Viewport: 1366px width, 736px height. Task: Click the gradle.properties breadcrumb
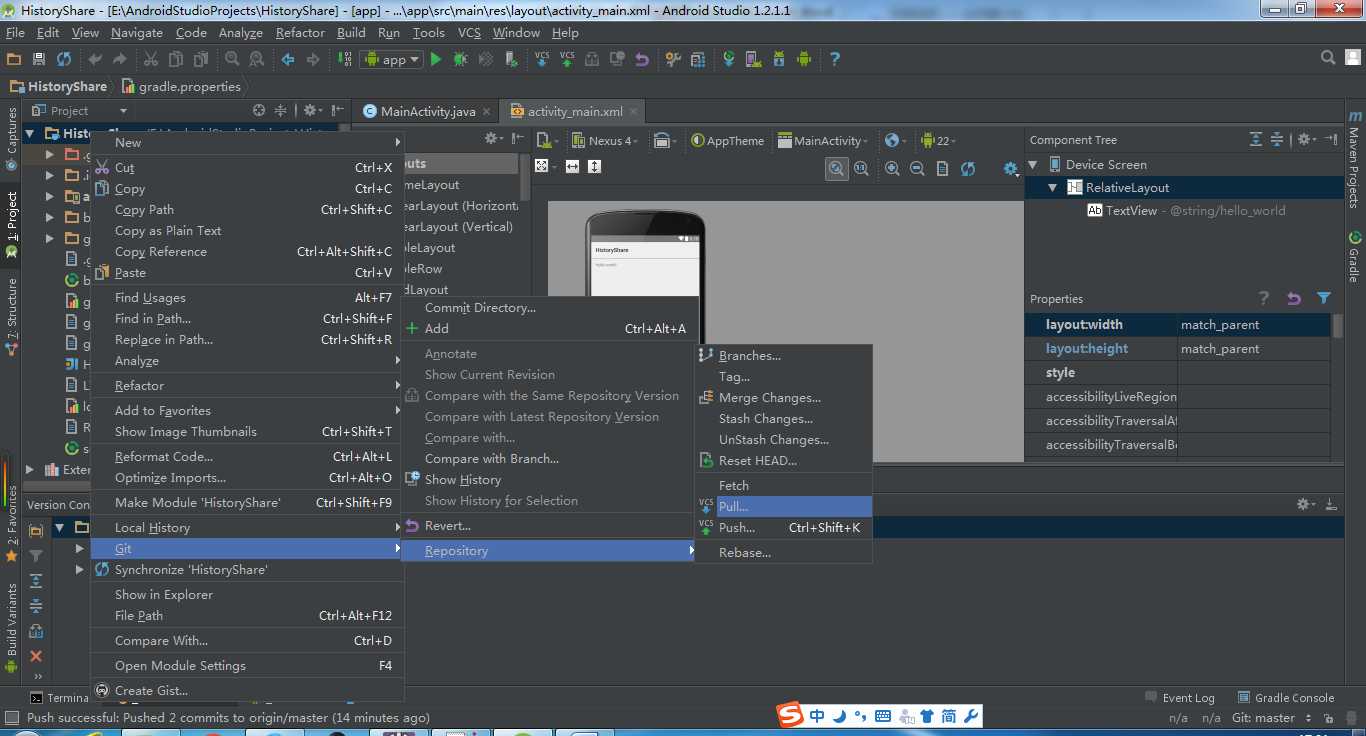point(181,86)
